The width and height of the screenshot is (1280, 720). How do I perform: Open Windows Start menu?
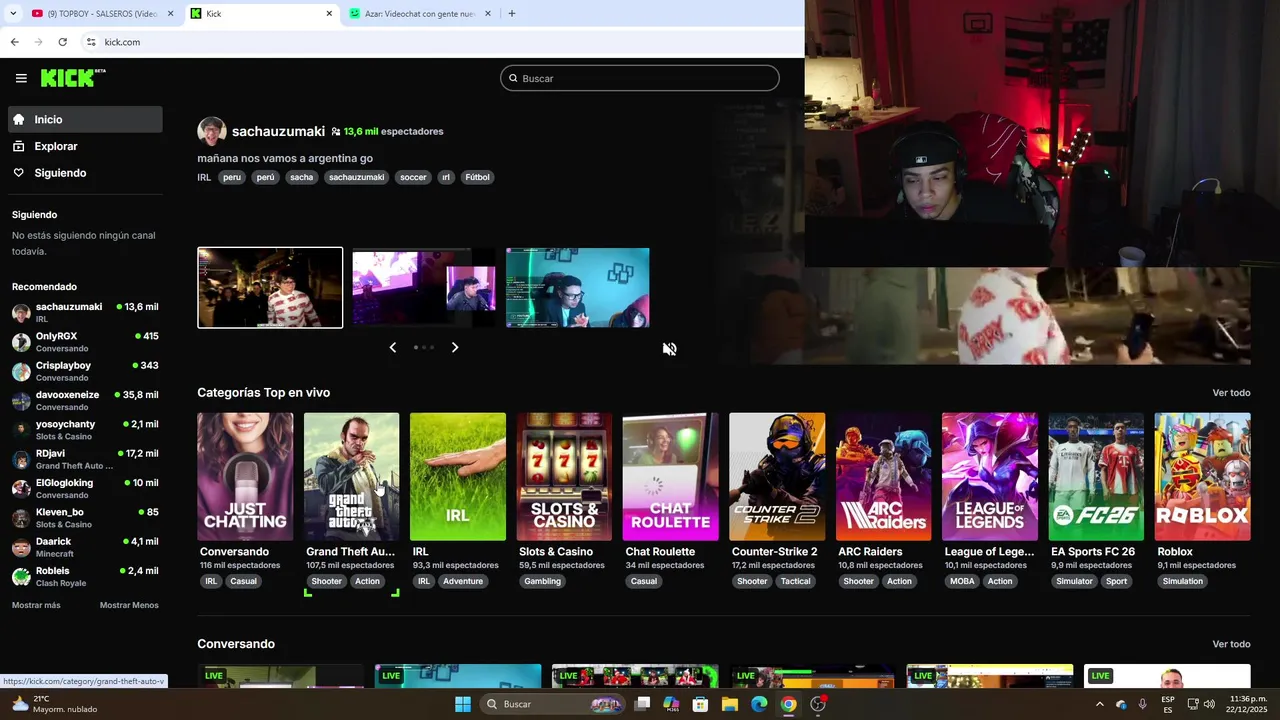(463, 704)
